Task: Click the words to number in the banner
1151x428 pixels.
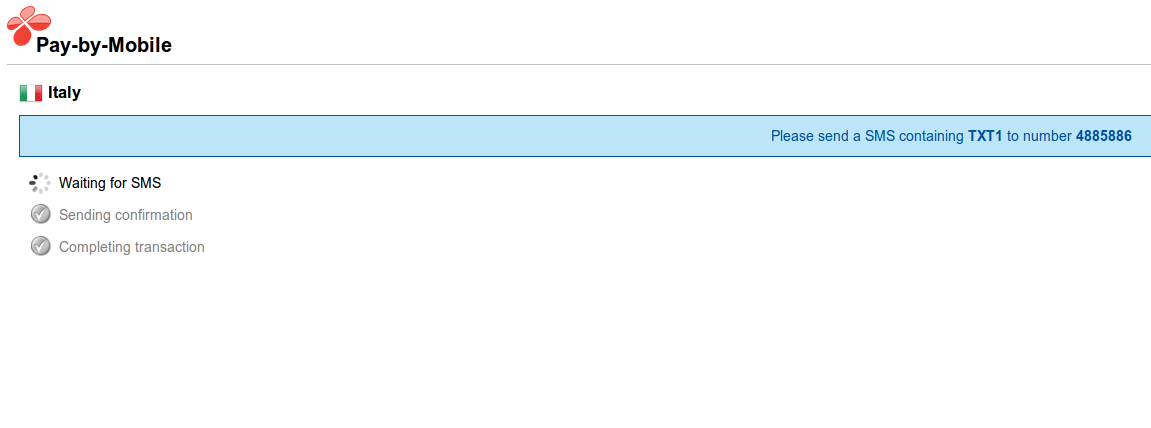Action: [x=1039, y=136]
